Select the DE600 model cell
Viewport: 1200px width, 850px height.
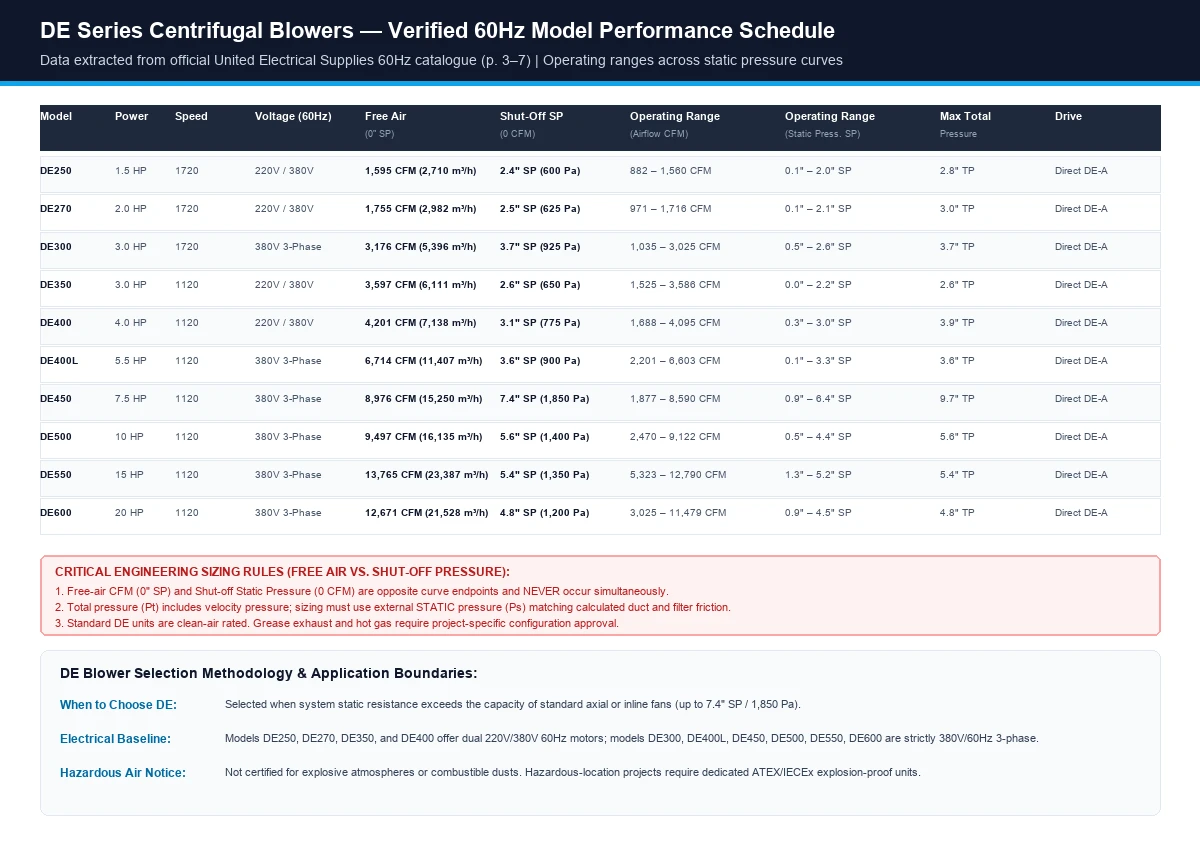[x=56, y=513]
